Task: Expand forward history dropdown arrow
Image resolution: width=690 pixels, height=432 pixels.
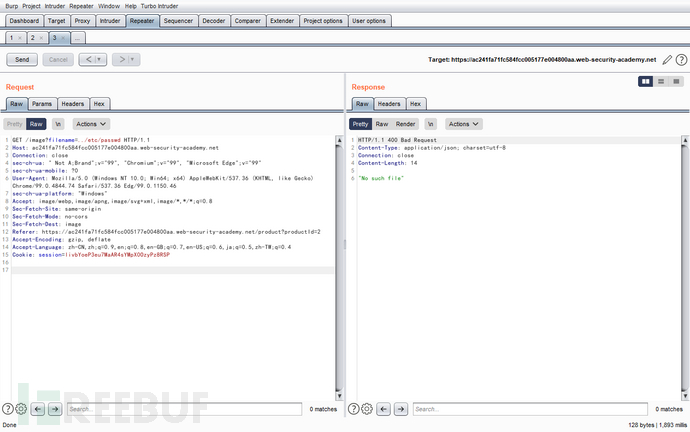Action: coord(134,59)
